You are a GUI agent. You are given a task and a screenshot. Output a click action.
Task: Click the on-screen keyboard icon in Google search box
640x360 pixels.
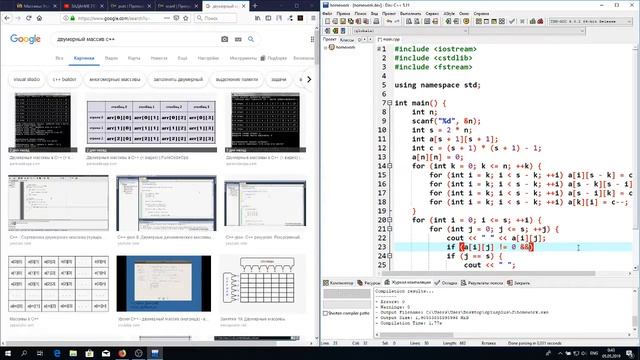(x=238, y=39)
